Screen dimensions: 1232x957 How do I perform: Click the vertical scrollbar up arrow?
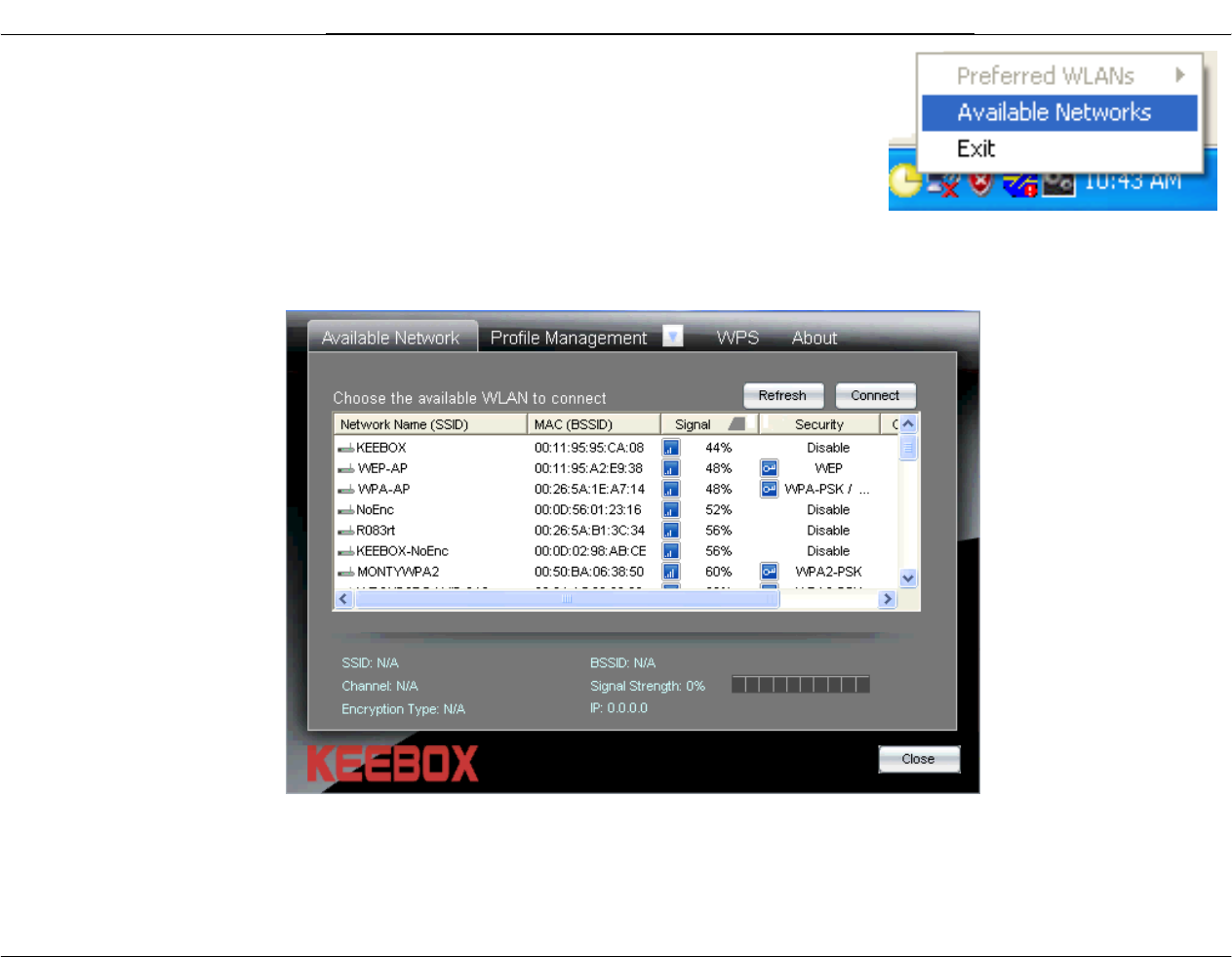908,424
